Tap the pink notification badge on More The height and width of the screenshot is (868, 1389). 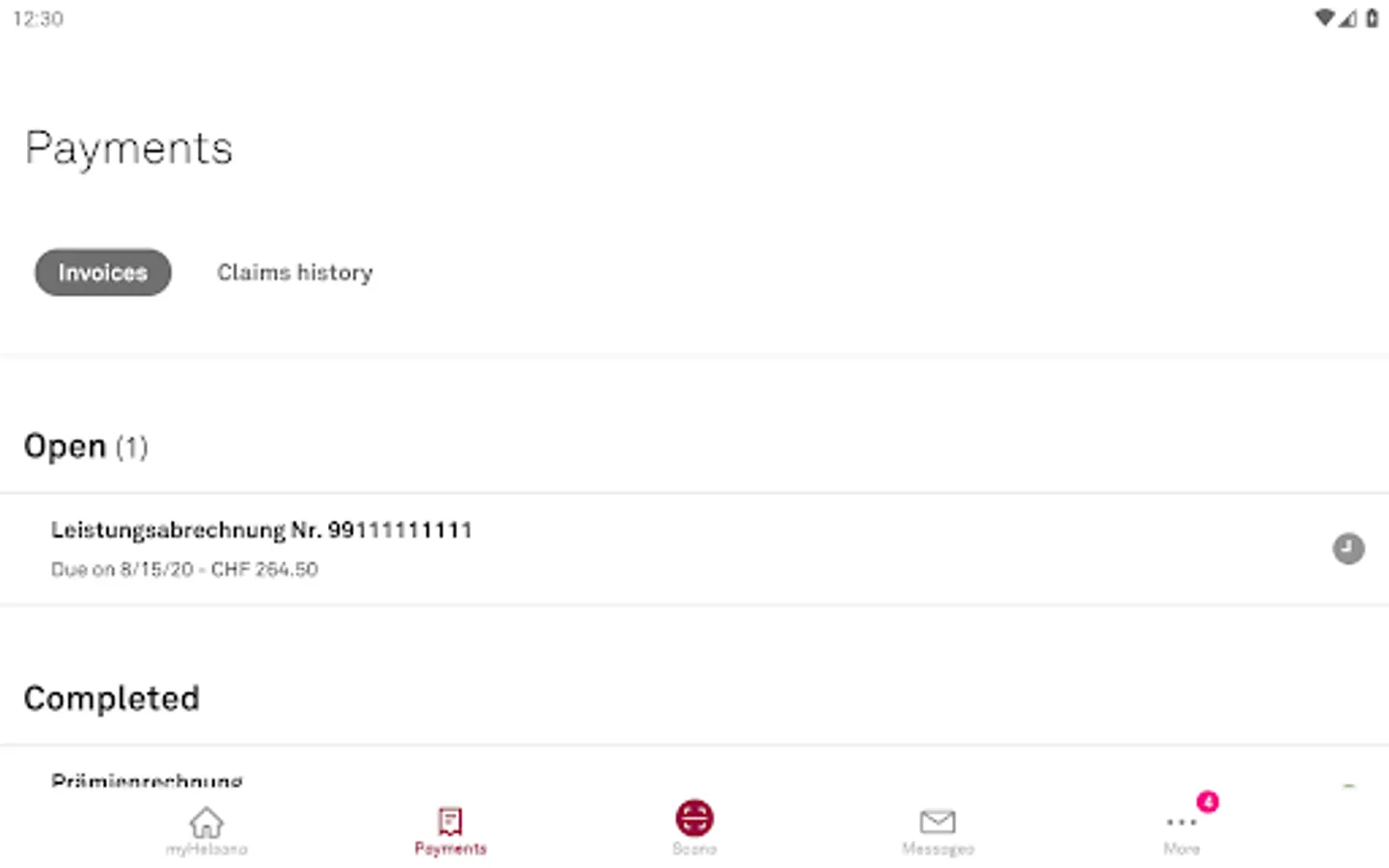coord(1208,801)
